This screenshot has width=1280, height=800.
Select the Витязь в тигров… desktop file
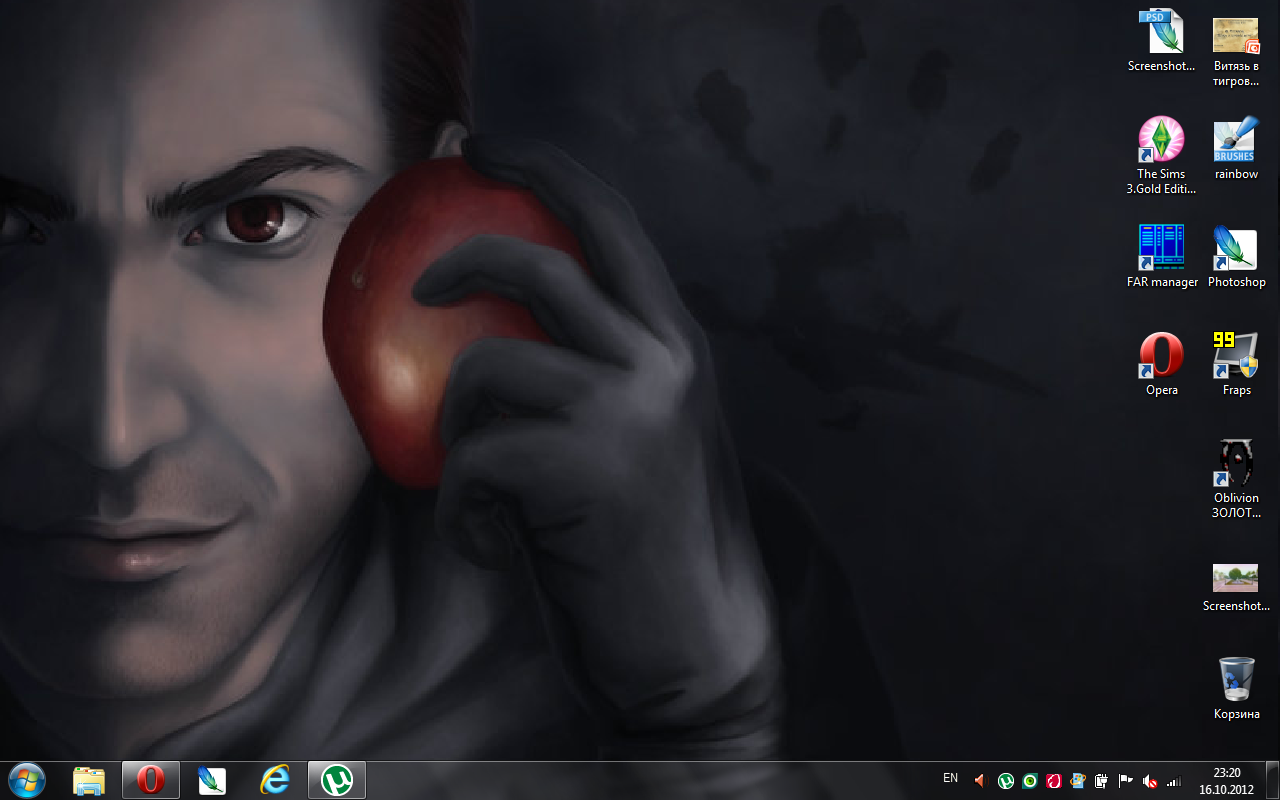(x=1236, y=35)
